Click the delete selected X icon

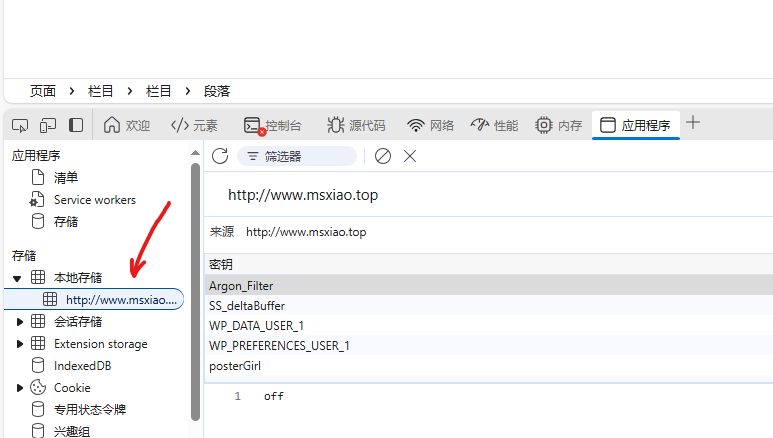[410, 156]
